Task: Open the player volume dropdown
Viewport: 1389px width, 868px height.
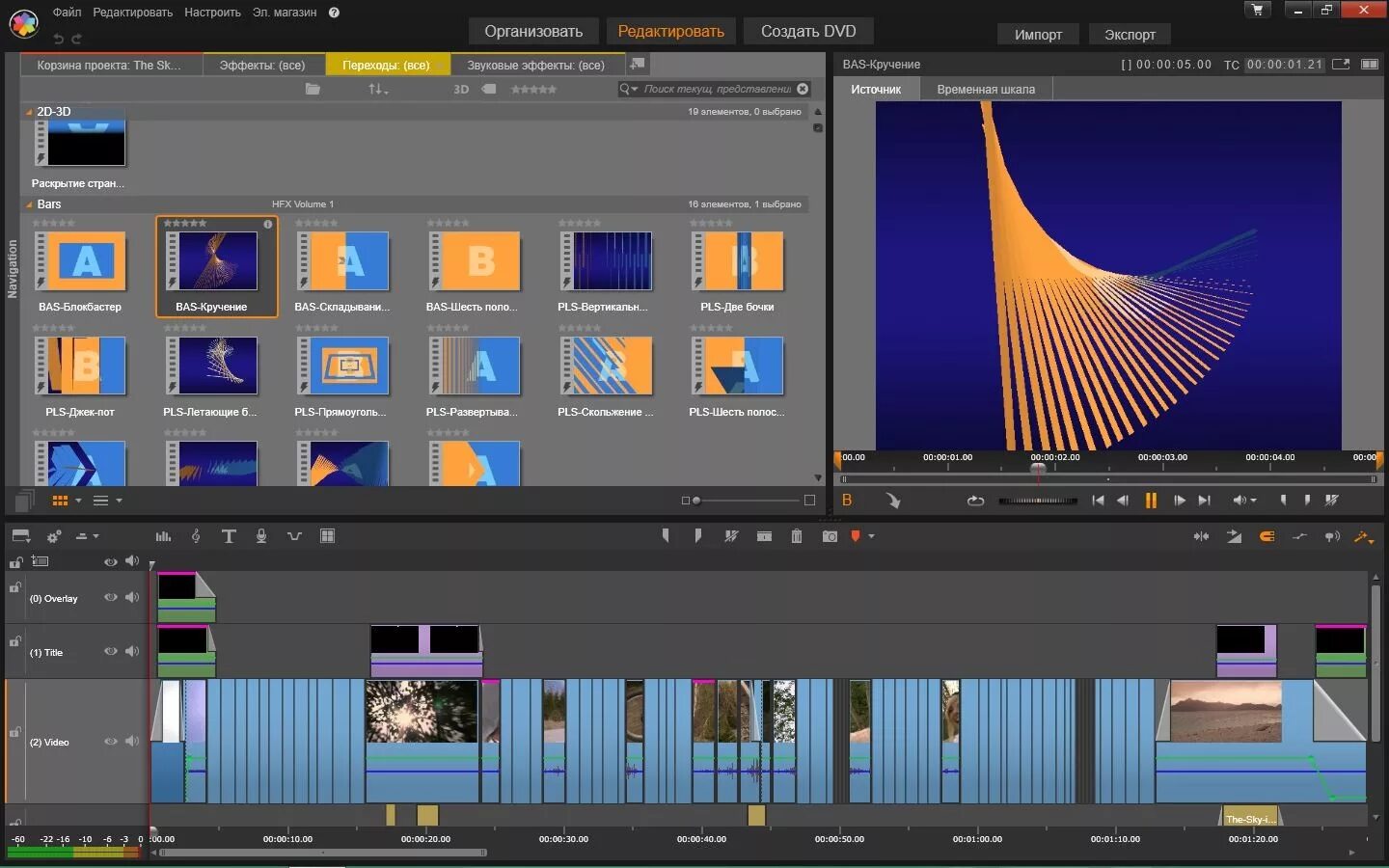Action: (1253, 501)
